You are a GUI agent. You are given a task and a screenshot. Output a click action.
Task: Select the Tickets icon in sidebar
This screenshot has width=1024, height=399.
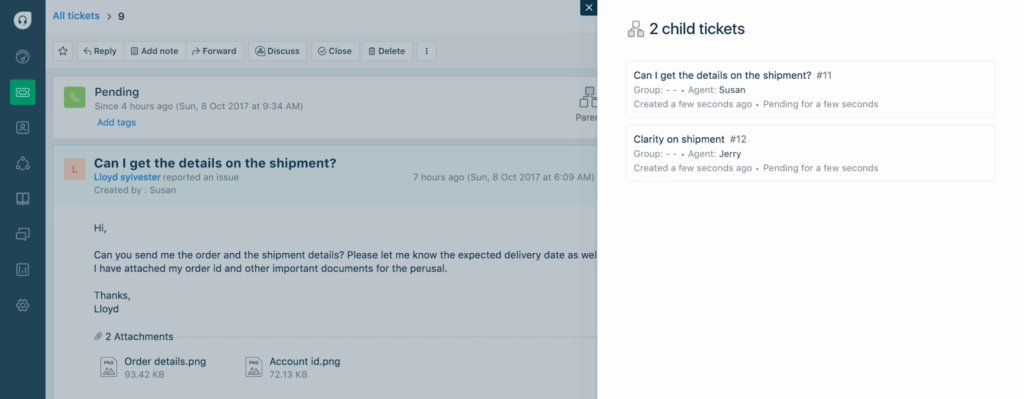[x=22, y=92]
